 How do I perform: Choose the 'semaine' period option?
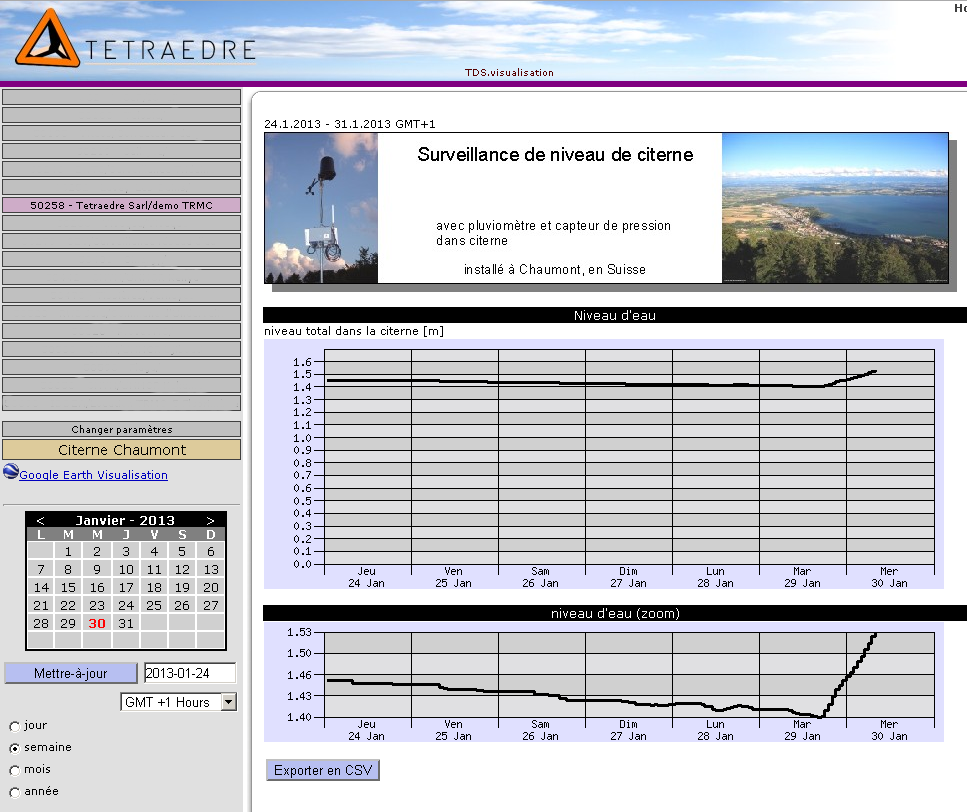(14, 748)
